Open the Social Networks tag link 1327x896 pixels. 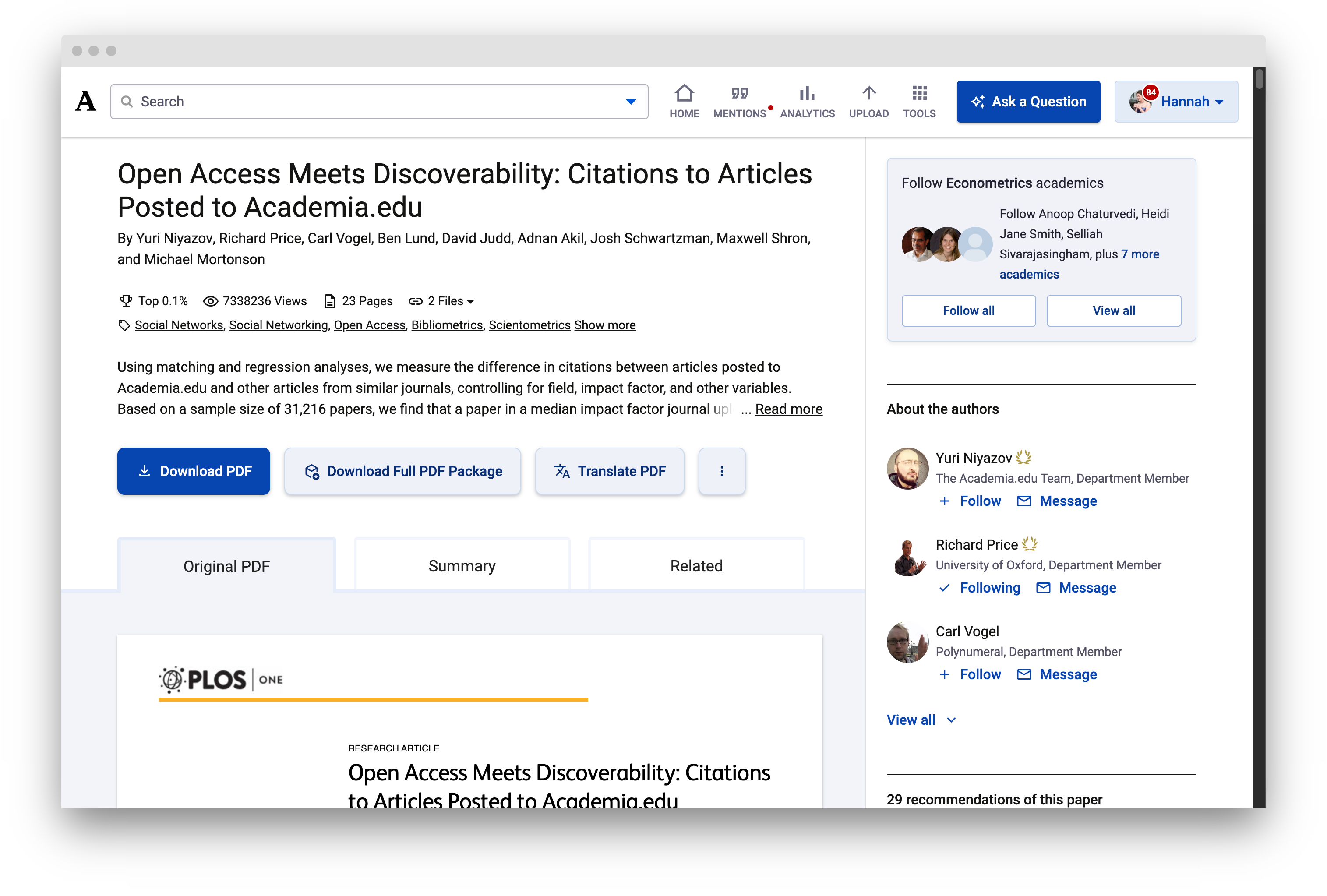[x=178, y=325]
